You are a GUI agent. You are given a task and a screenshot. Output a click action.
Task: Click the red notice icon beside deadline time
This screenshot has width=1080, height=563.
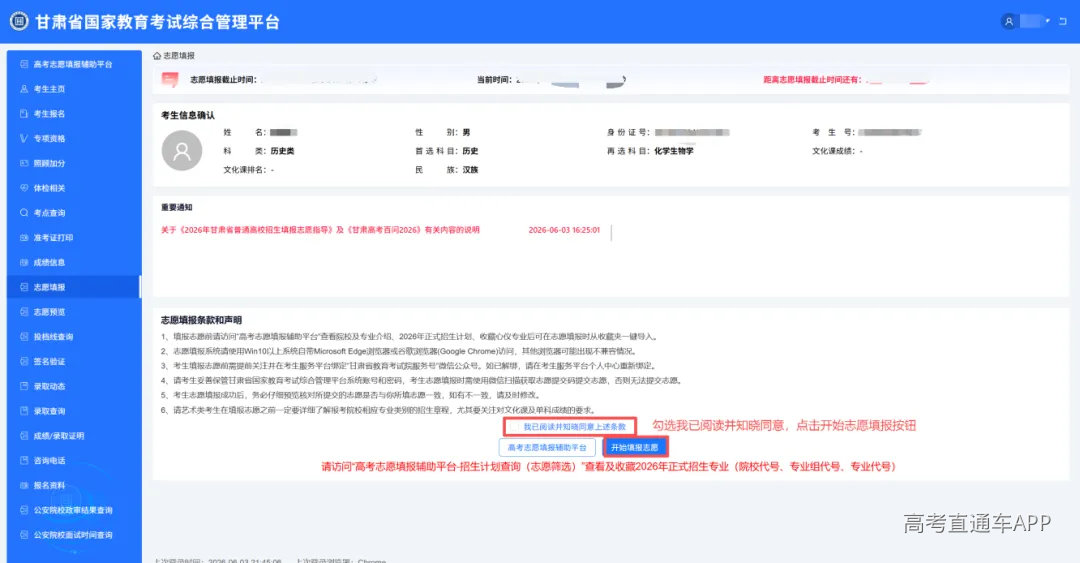coord(169,80)
